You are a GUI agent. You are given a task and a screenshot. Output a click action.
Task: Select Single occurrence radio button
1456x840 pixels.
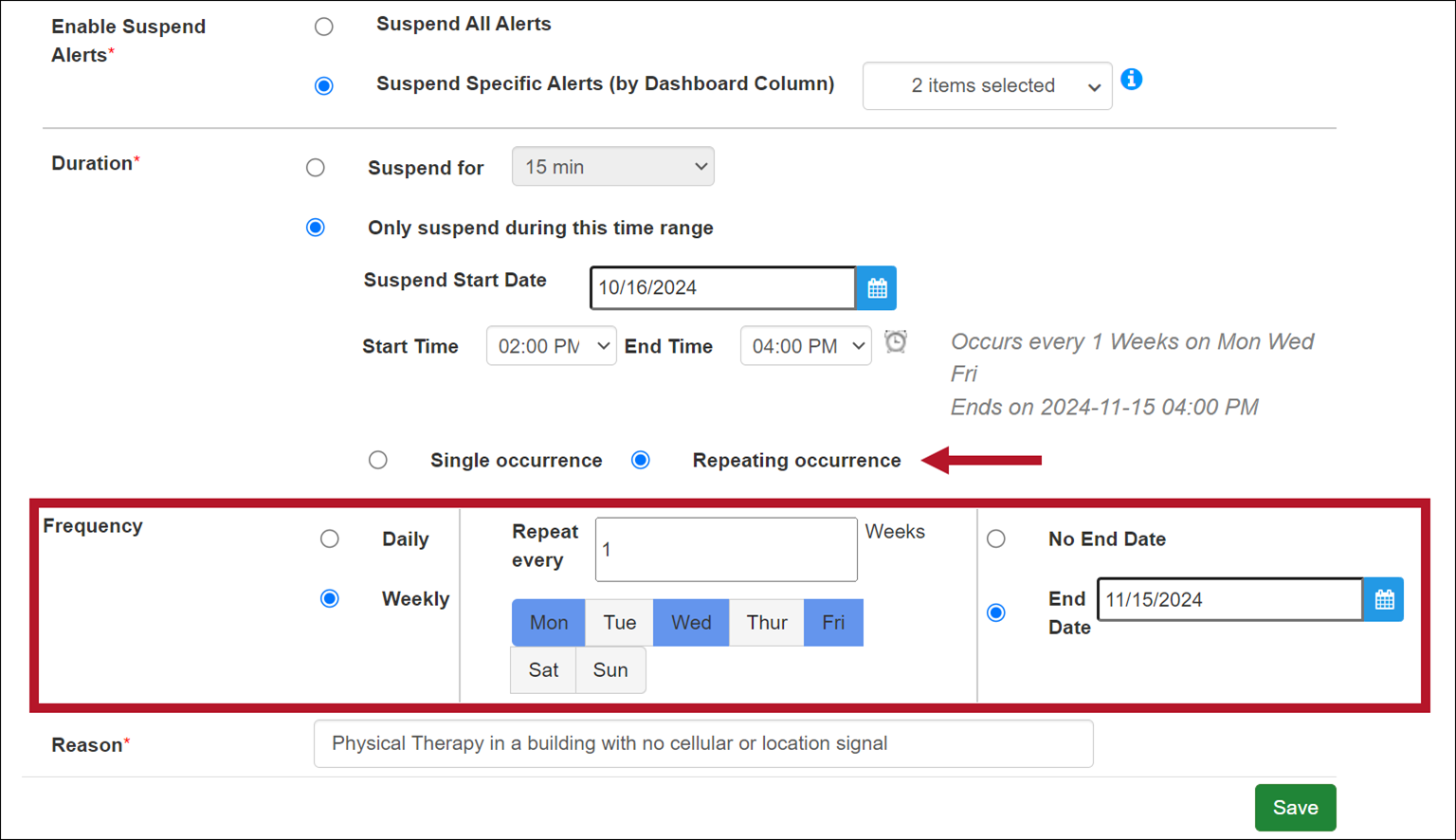point(378,461)
